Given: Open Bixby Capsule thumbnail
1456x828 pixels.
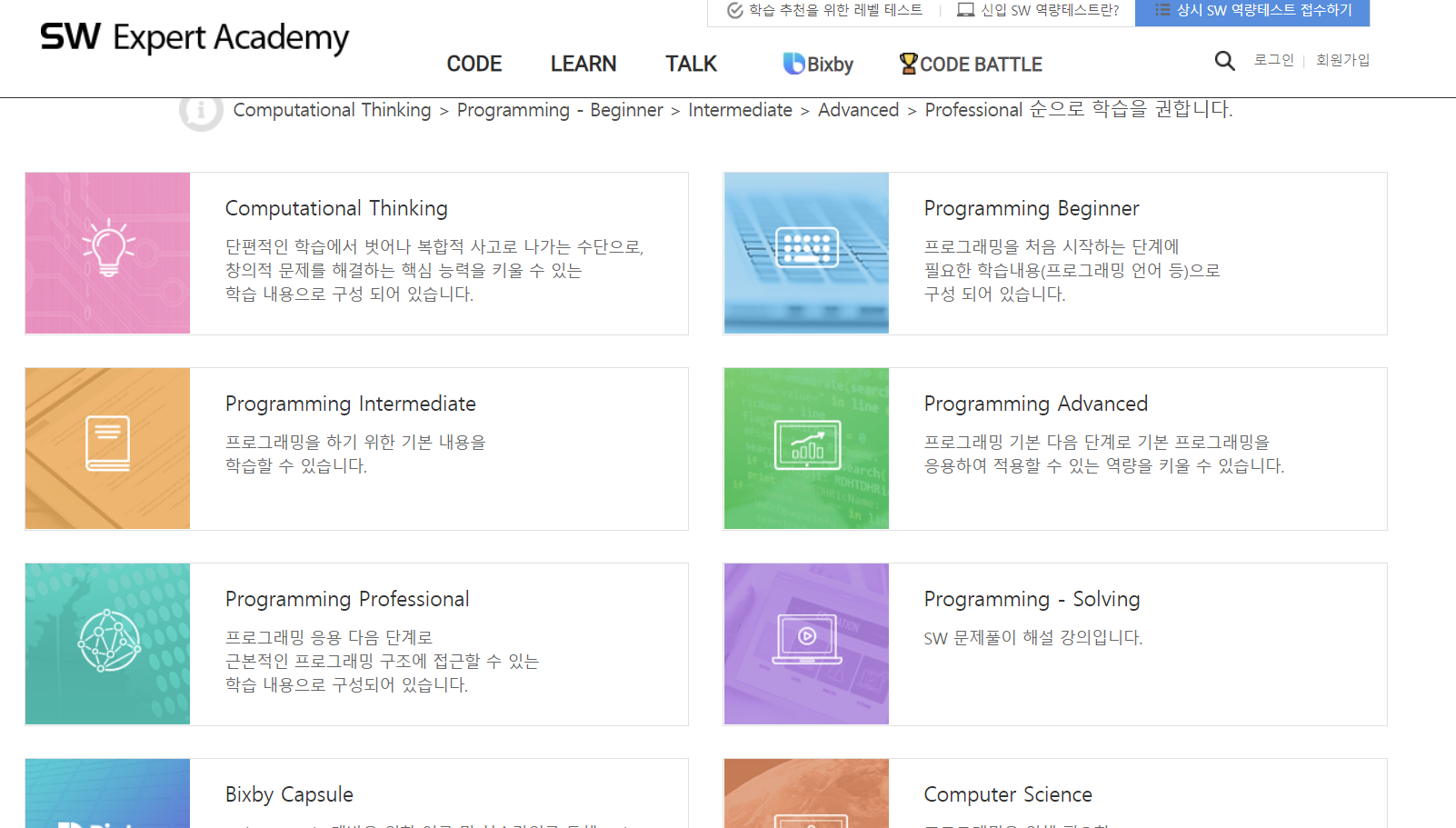Looking at the screenshot, I should tap(107, 793).
